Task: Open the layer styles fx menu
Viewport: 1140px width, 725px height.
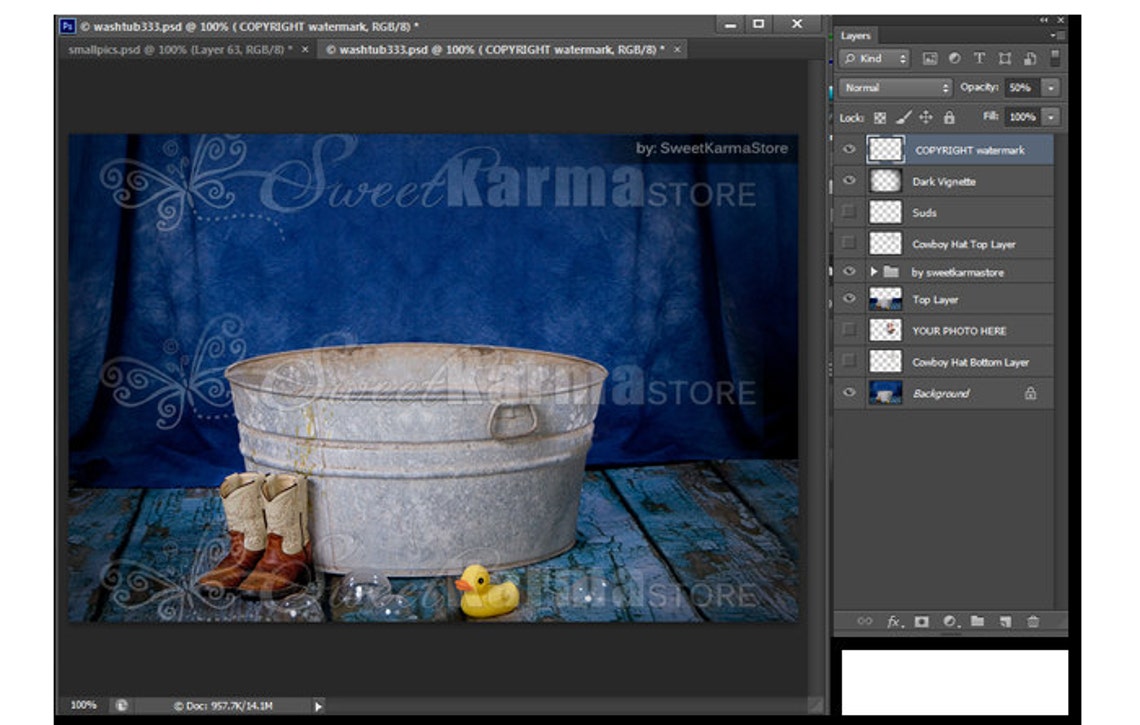Action: [892, 619]
